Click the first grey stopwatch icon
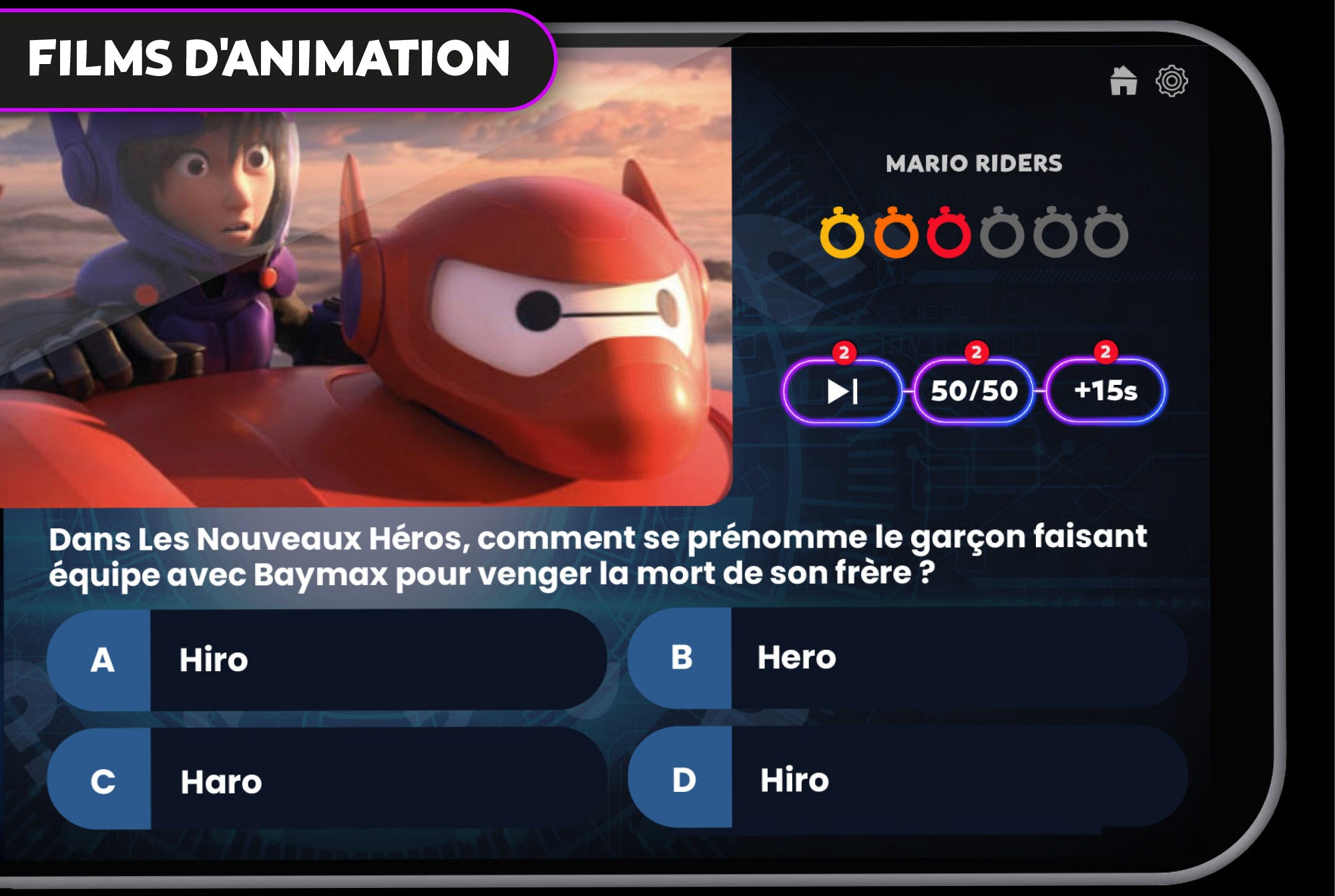This screenshot has width=1335, height=896. pos(1001,232)
